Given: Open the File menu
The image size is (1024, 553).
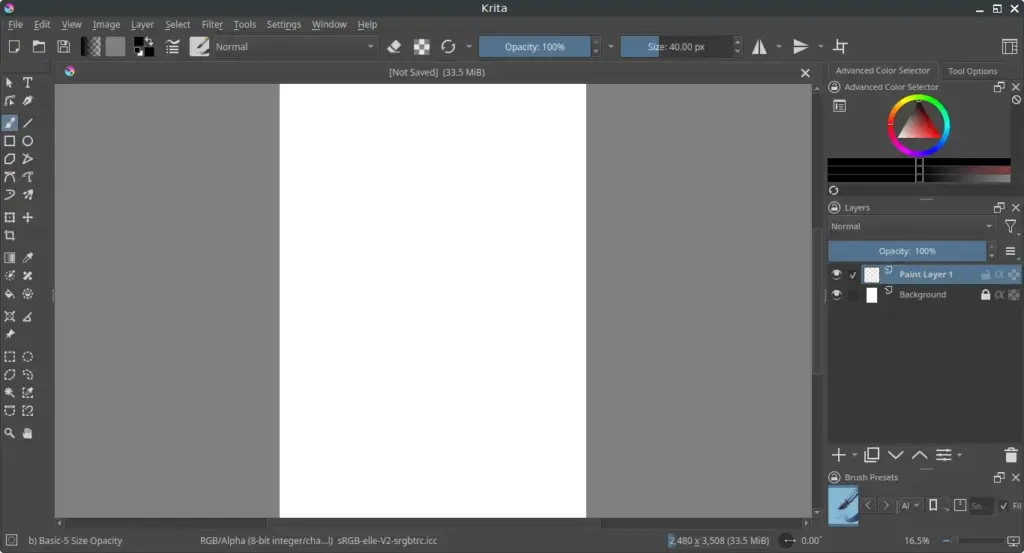Looking at the screenshot, I should pyautogui.click(x=15, y=24).
